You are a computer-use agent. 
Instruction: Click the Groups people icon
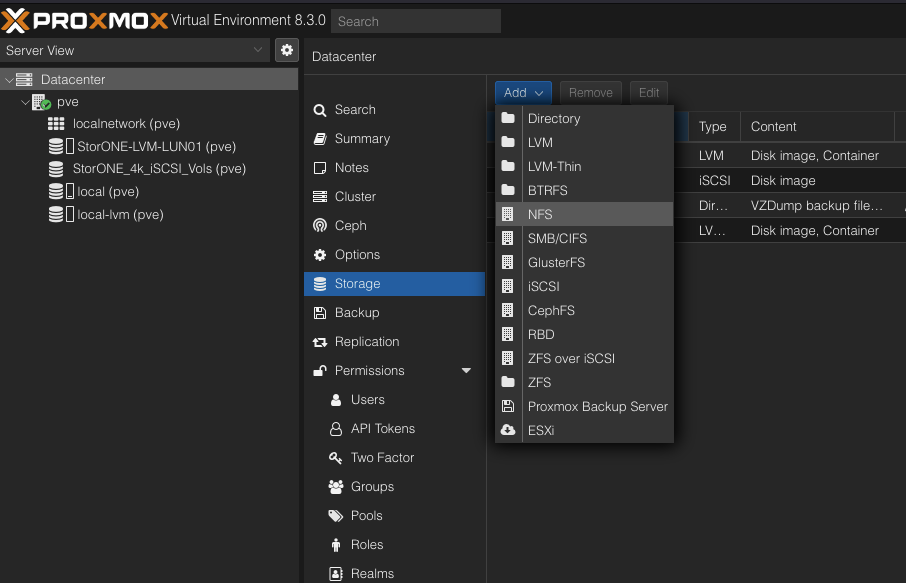tap(336, 487)
